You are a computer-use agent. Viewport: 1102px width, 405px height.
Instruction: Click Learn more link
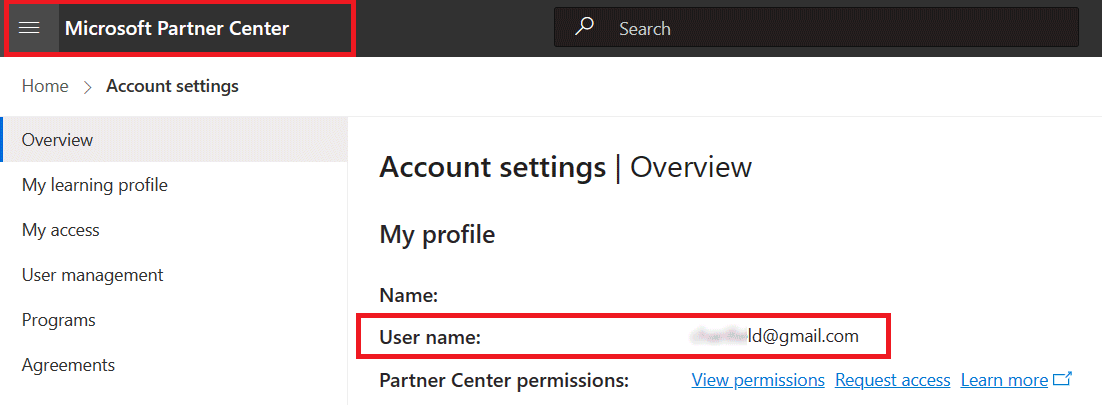[x=1004, y=380]
